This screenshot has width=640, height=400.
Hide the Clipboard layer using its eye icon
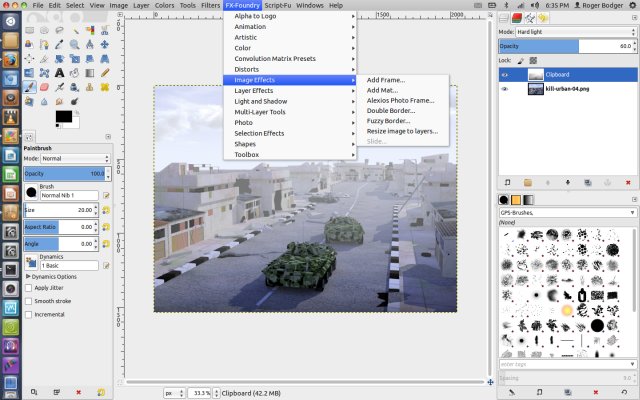[505, 74]
